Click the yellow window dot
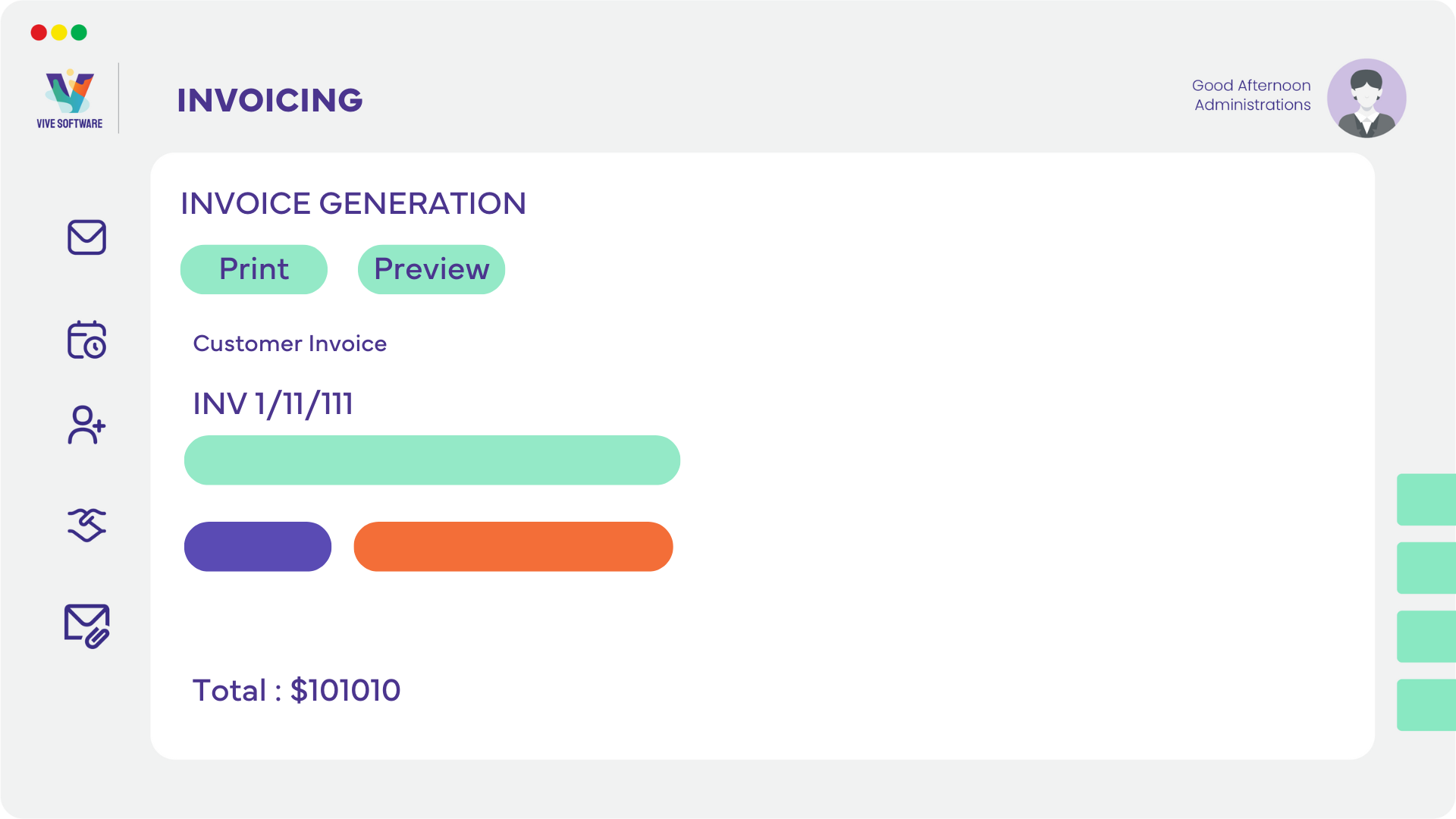The image size is (1456, 819). coord(59,33)
